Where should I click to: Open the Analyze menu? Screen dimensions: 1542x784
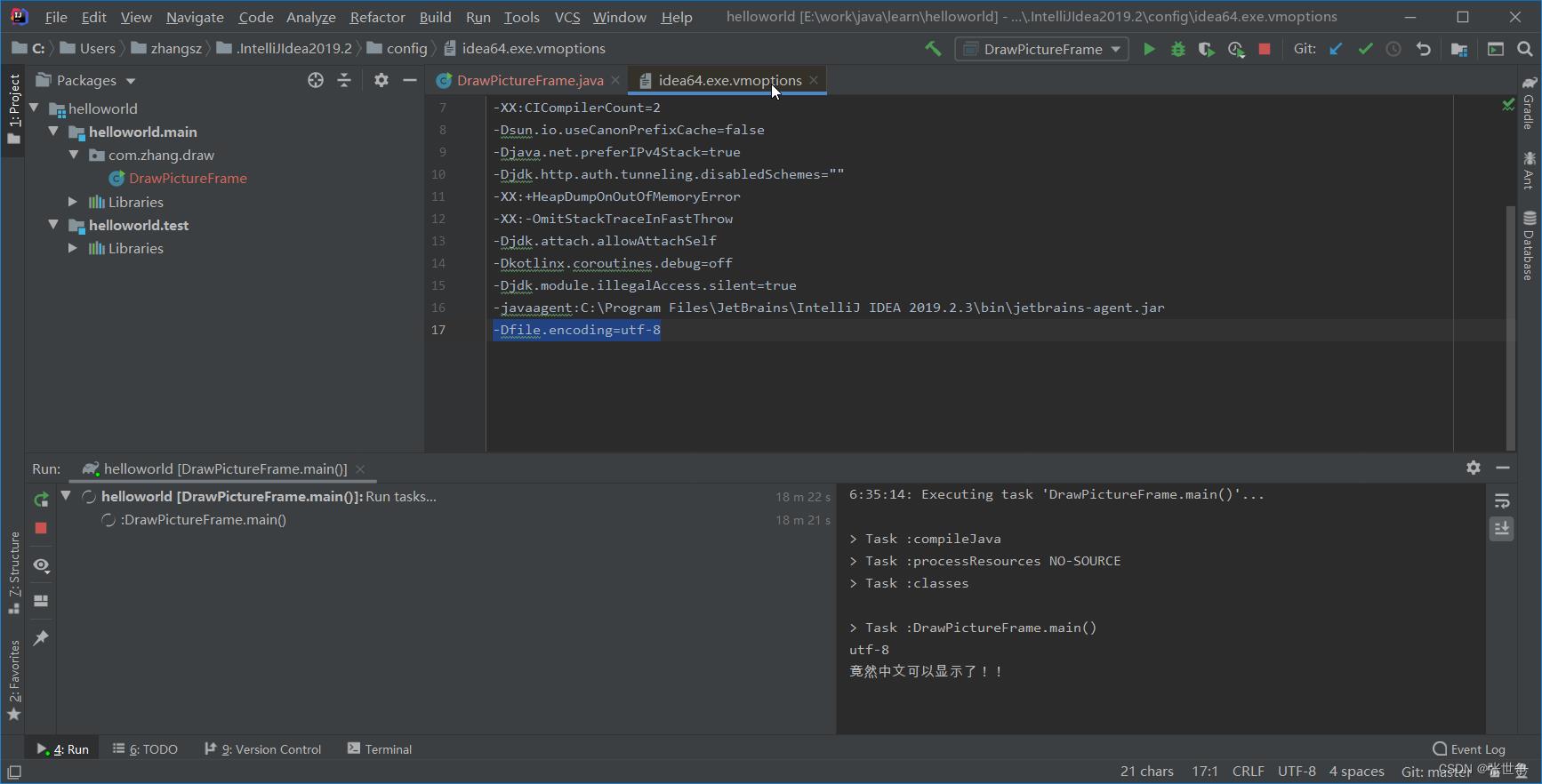(310, 17)
